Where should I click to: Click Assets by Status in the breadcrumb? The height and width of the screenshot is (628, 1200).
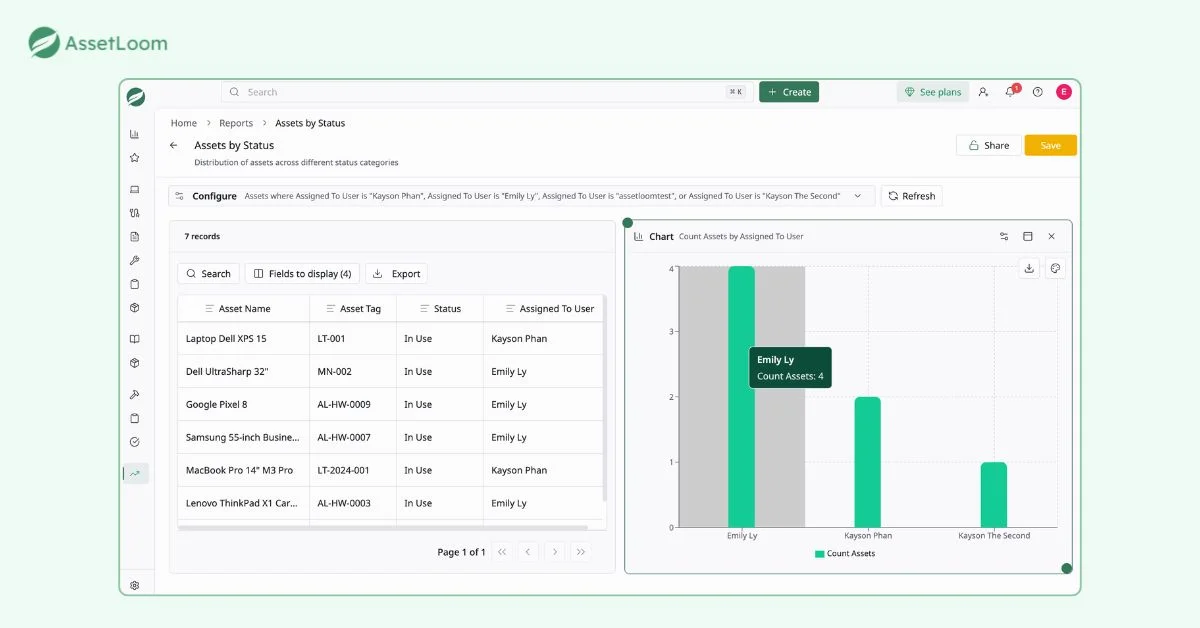[310, 123]
